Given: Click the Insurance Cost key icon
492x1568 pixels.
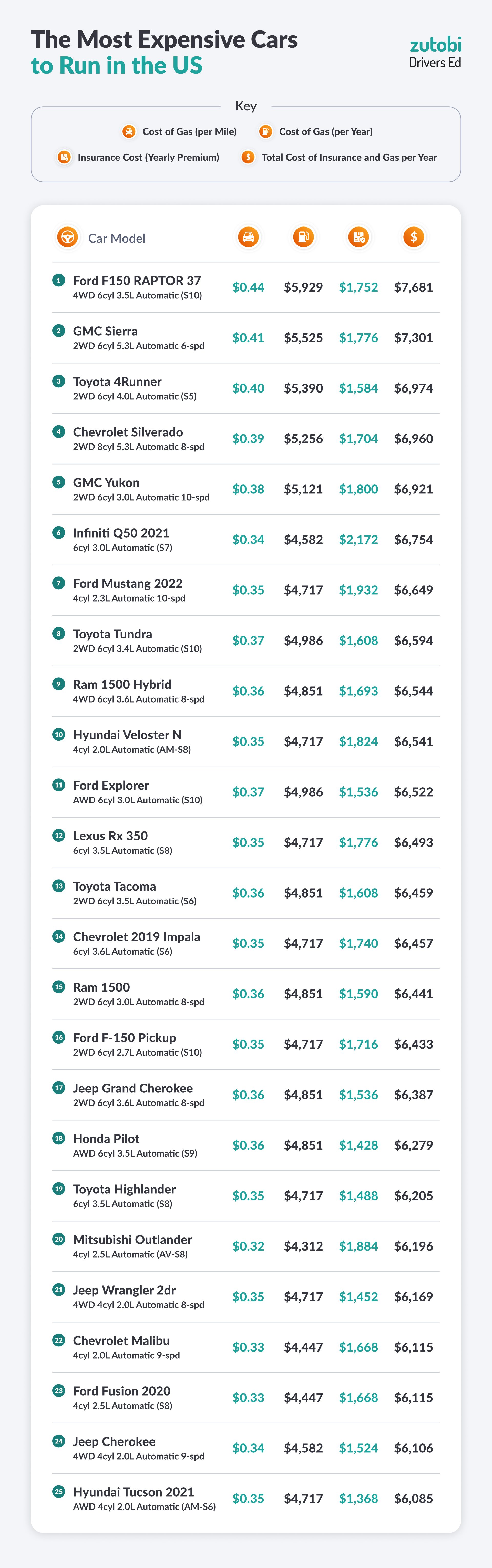Looking at the screenshot, I should [x=64, y=157].
